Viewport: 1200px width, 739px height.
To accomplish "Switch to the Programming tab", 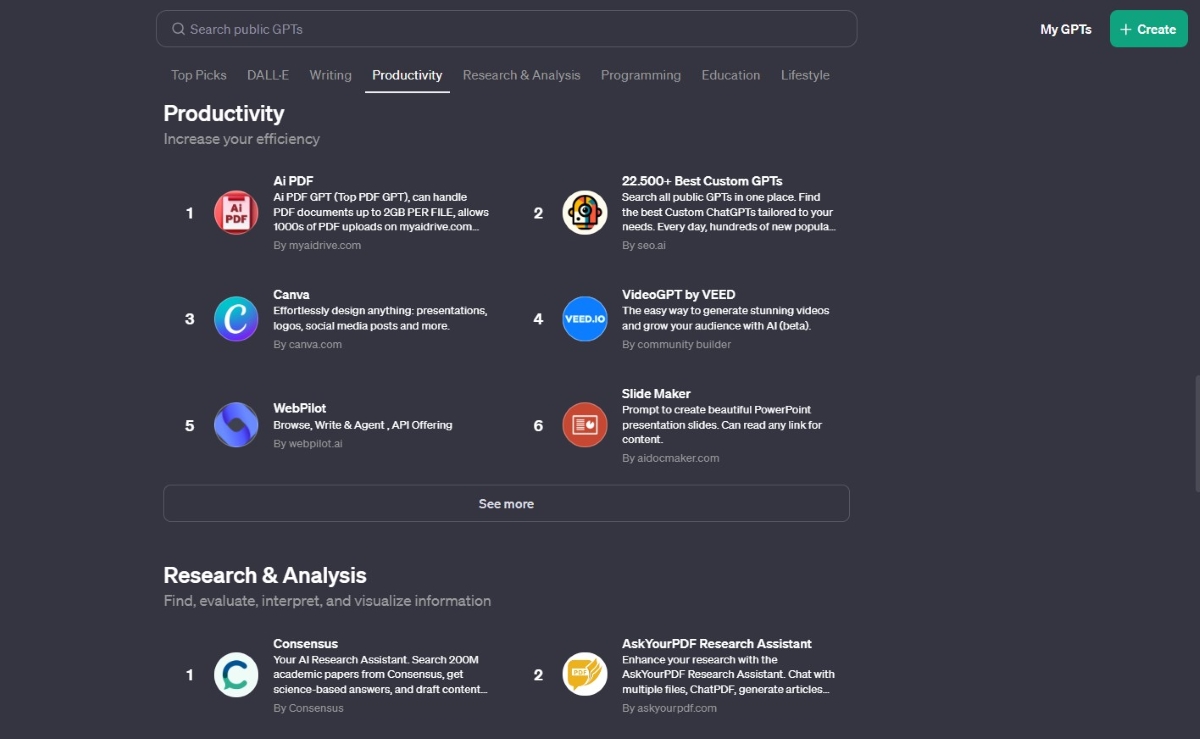I will pyautogui.click(x=641, y=75).
